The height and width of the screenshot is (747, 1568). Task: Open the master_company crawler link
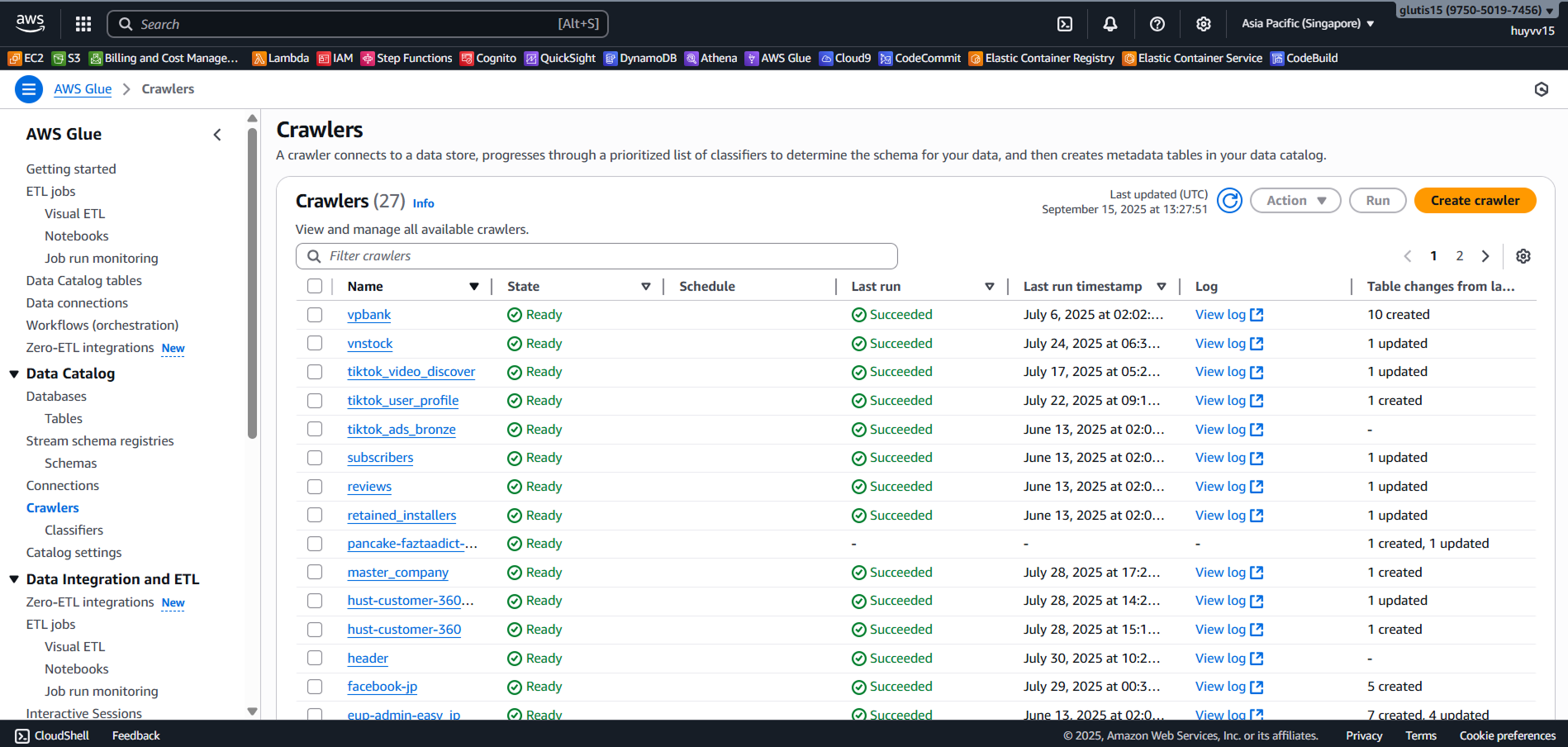tap(397, 573)
